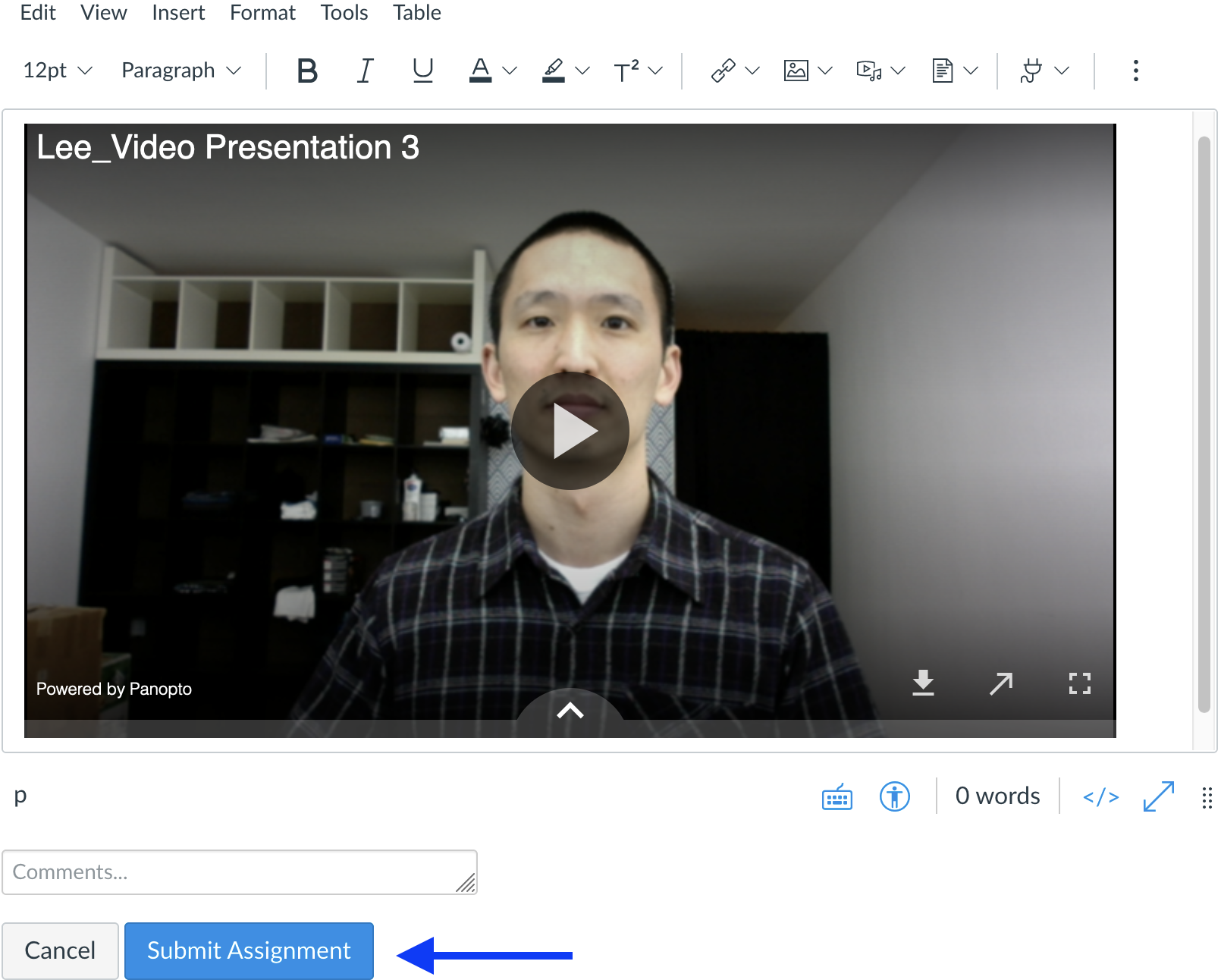Click the insert image icon
This screenshot has width=1221, height=980.
[796, 71]
